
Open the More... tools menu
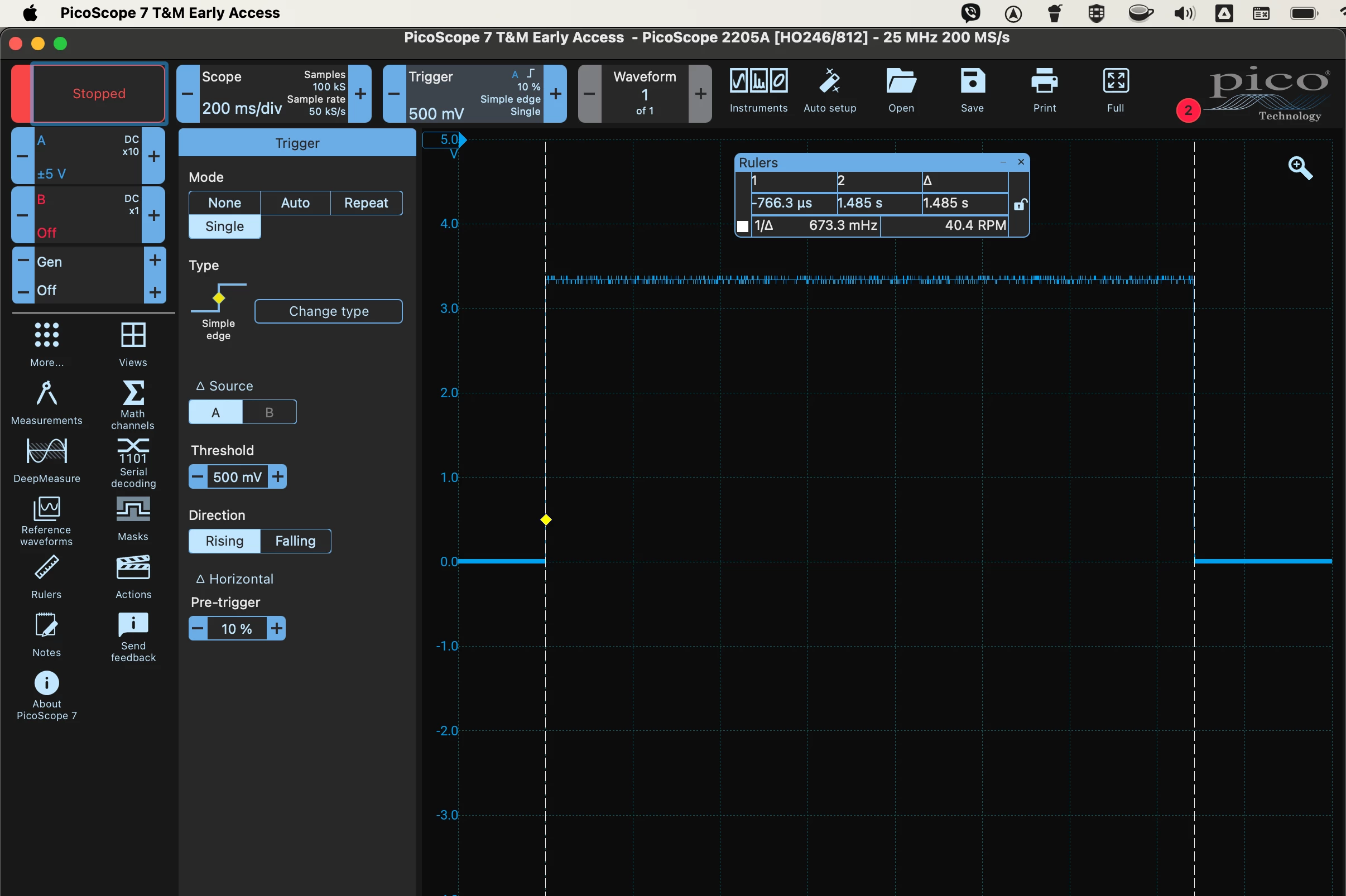[x=46, y=344]
